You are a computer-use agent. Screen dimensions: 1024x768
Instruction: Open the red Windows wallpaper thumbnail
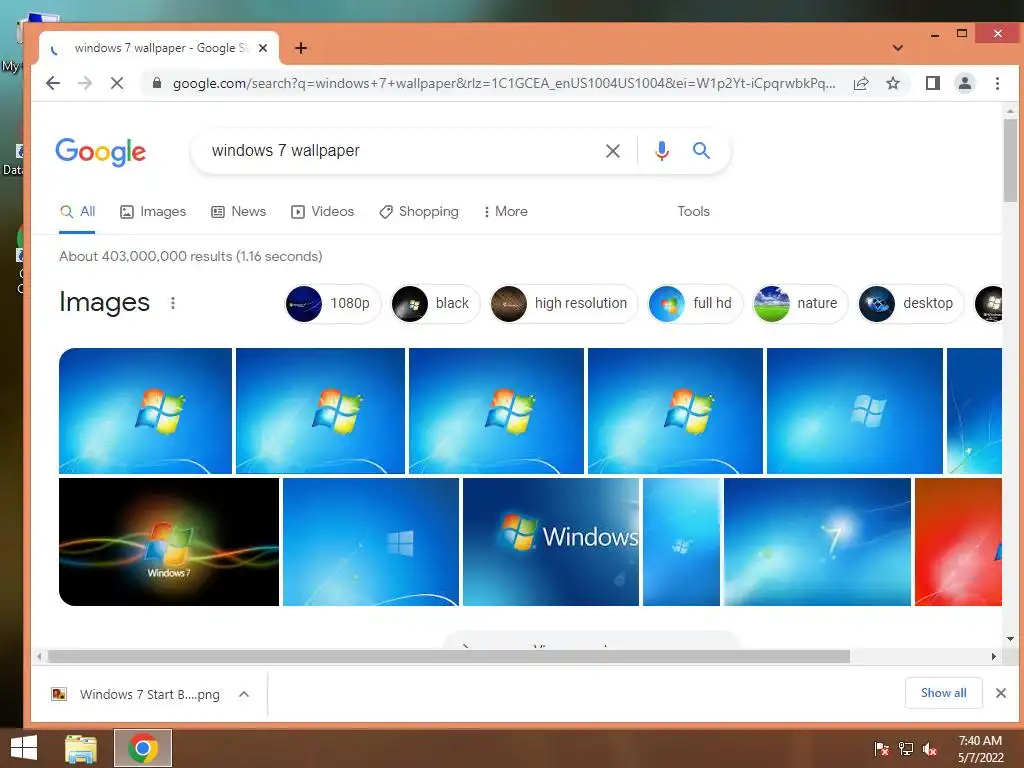[958, 542]
